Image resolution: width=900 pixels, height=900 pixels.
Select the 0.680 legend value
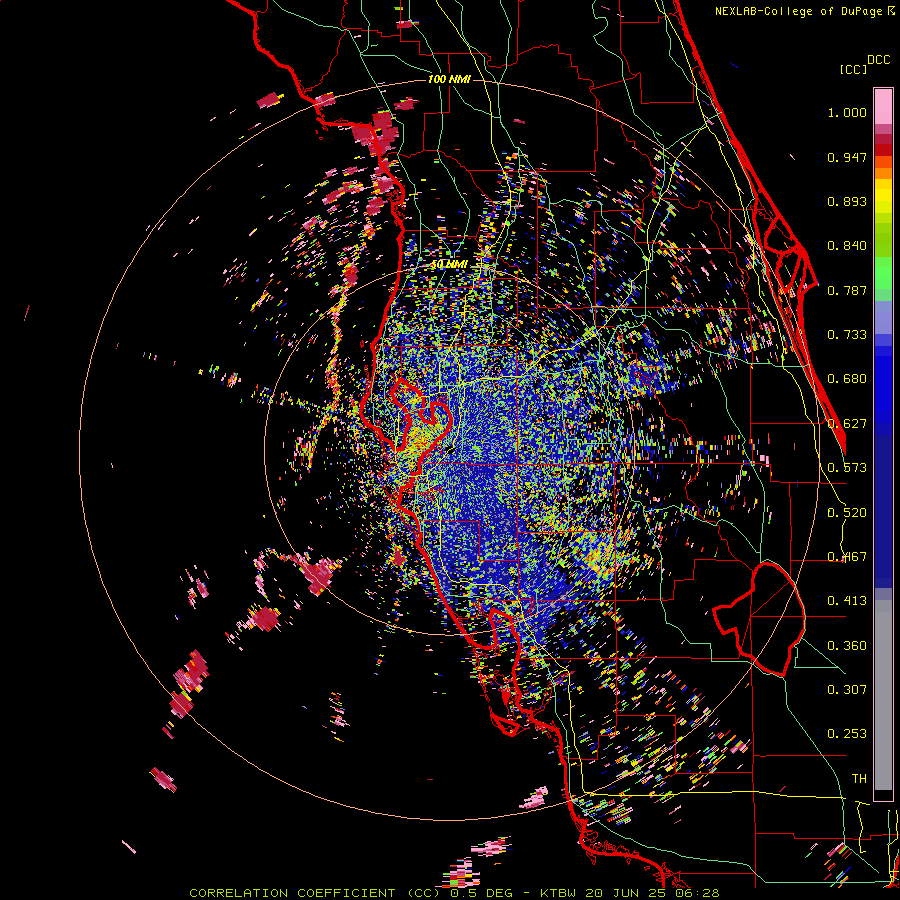point(847,379)
